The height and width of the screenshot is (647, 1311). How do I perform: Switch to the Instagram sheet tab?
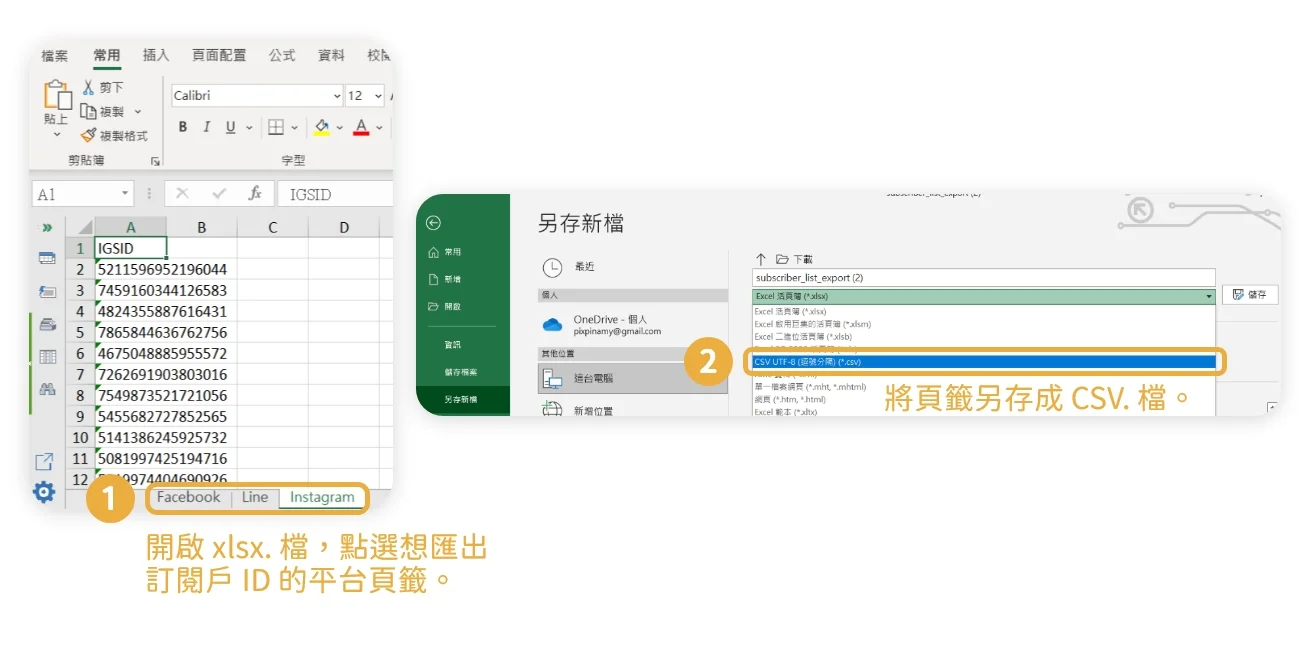pos(322,497)
